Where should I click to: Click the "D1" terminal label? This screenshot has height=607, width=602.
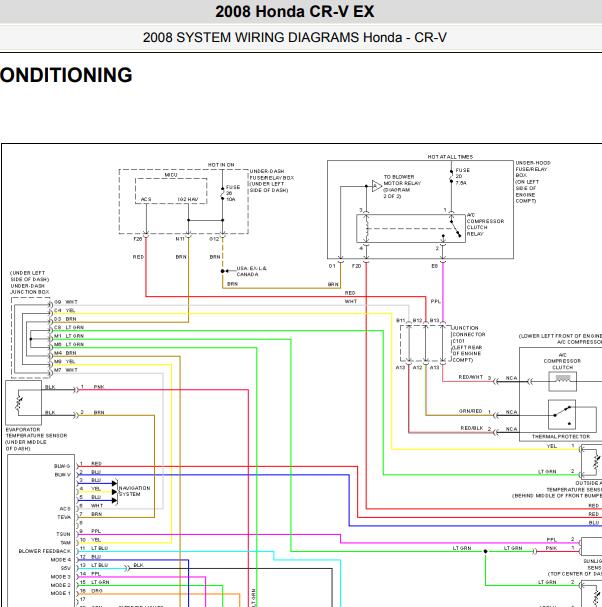point(332,266)
